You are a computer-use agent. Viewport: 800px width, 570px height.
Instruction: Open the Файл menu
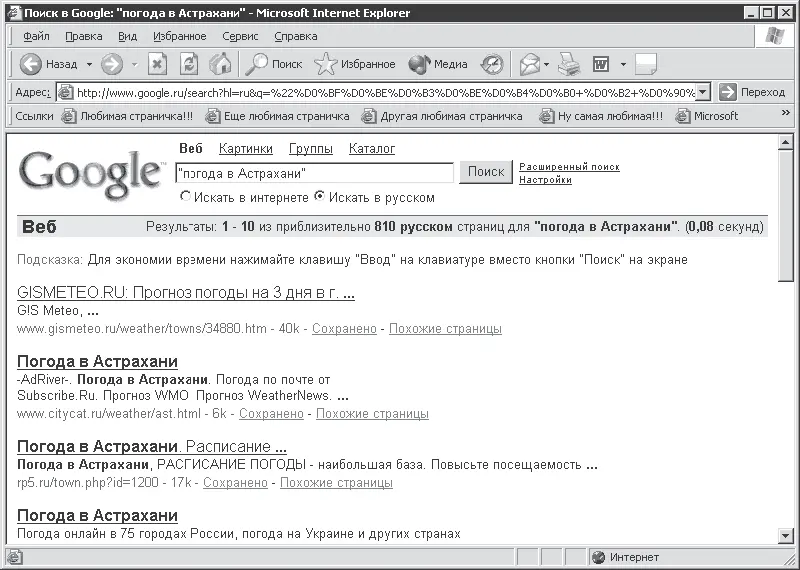point(36,36)
